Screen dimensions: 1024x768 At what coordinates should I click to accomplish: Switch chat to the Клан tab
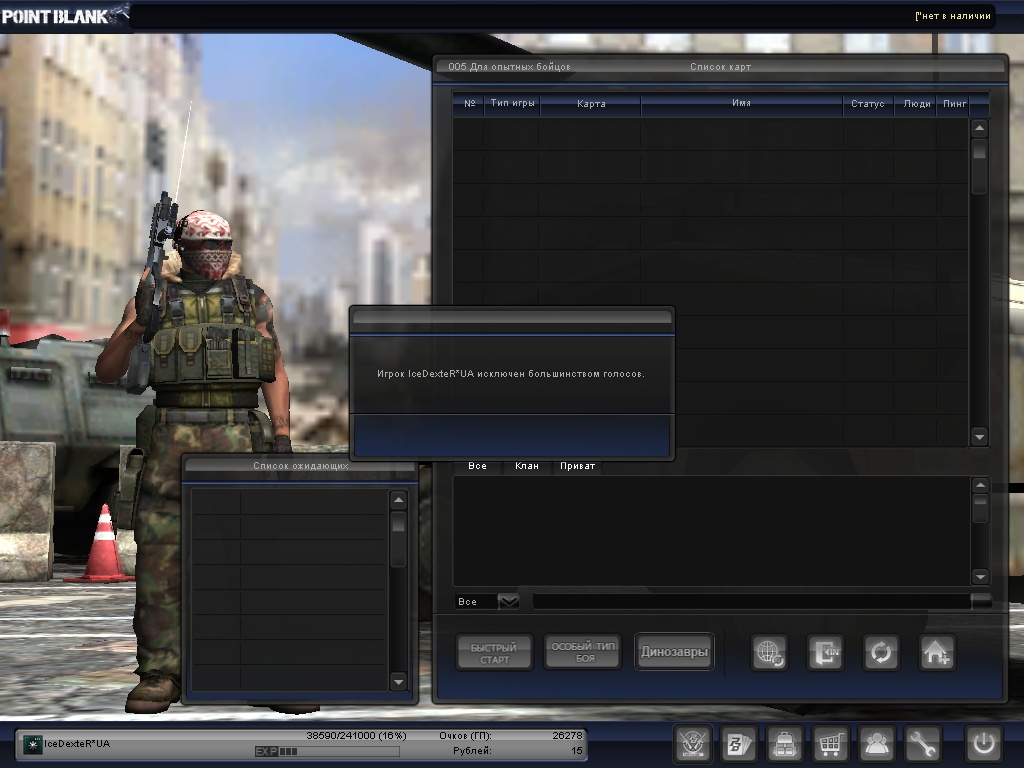point(527,466)
